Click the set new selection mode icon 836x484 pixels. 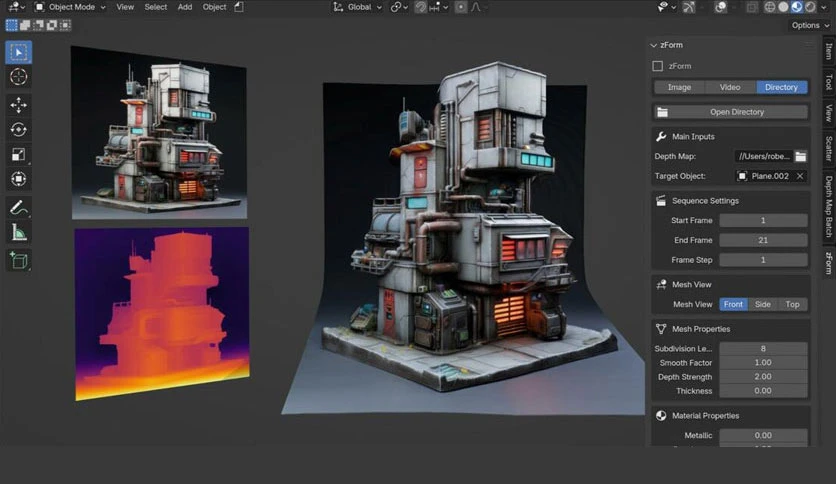tap(11, 25)
